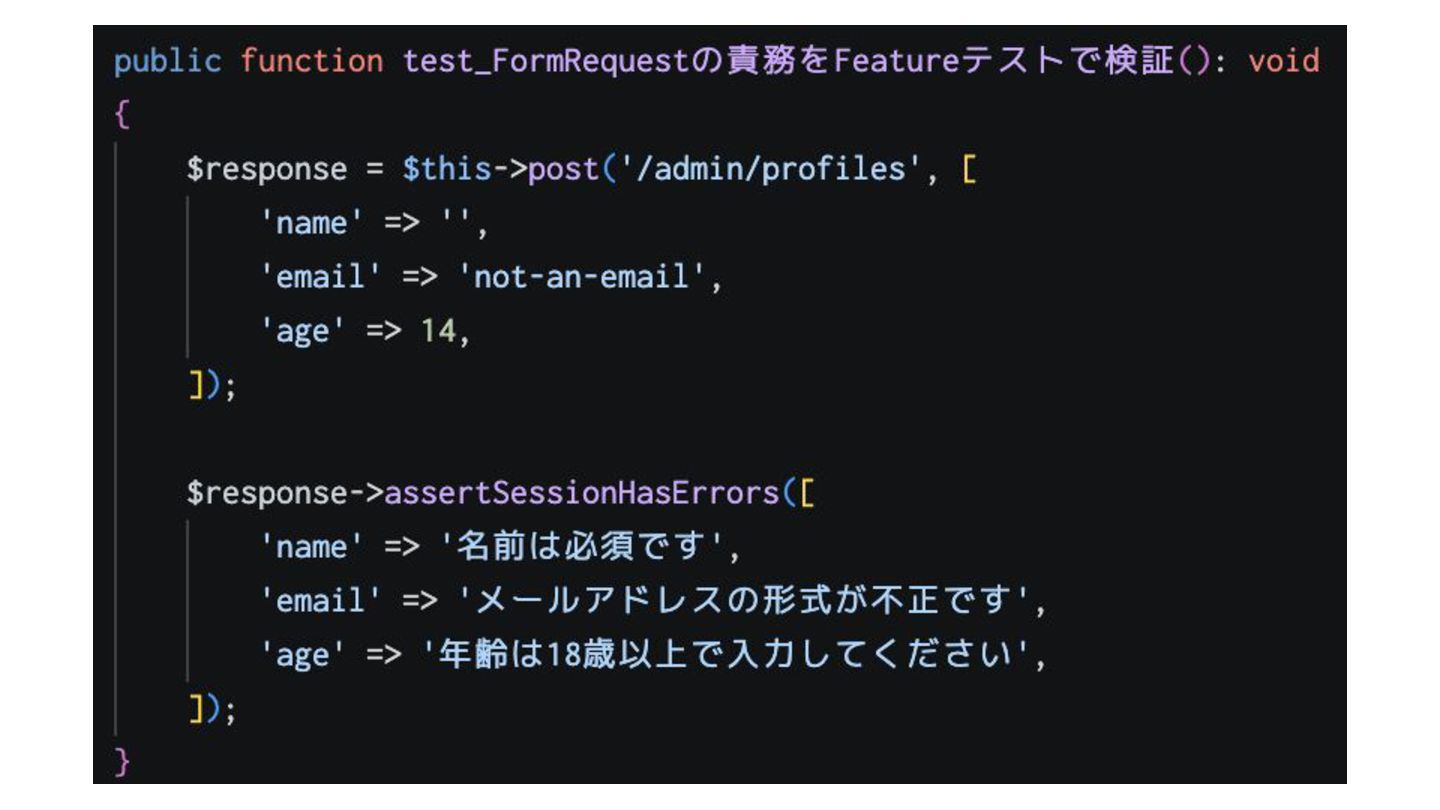Click the 'email' key in assertion array
The image size is (1440, 810).
click(x=321, y=601)
